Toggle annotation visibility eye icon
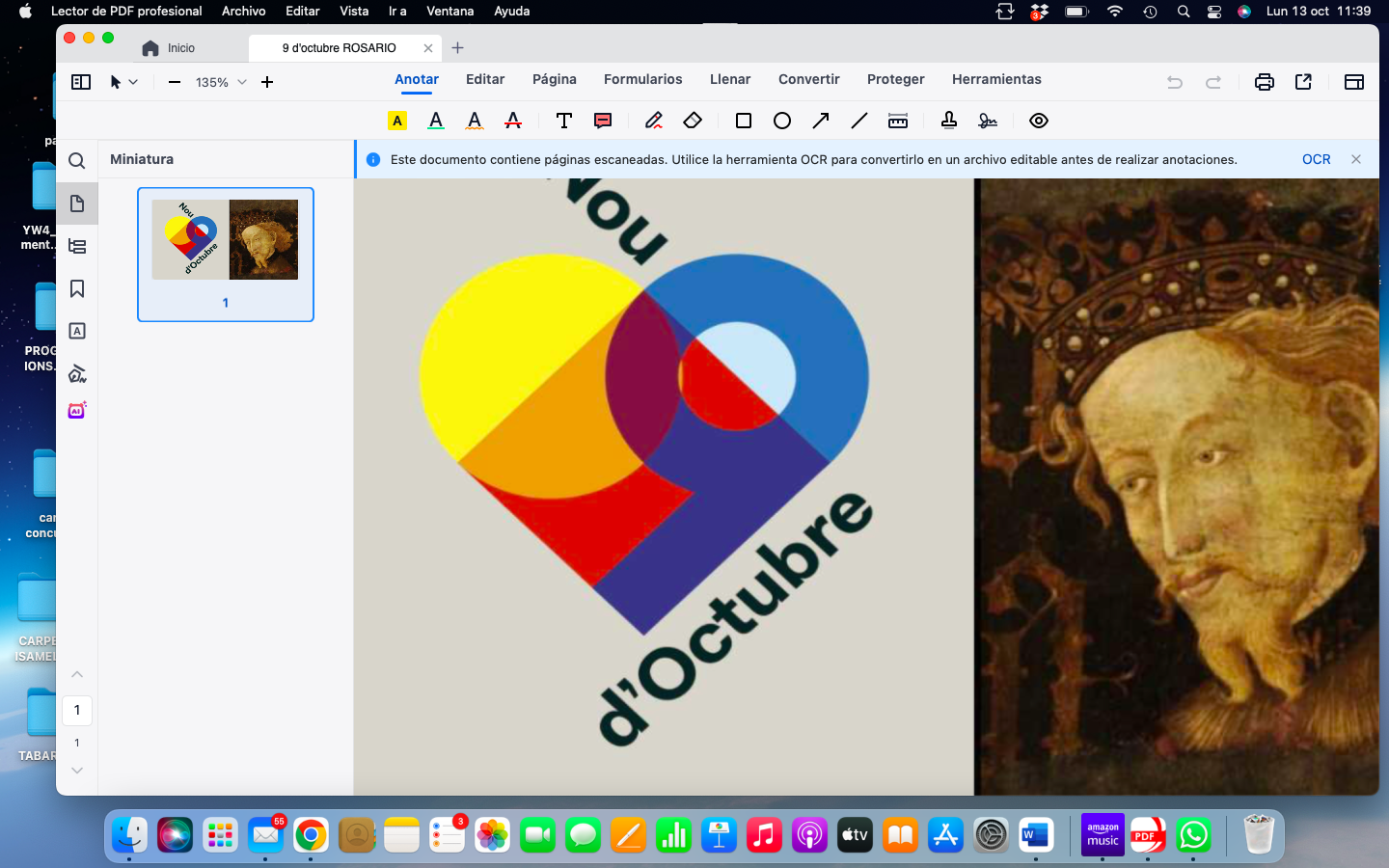 pyautogui.click(x=1039, y=121)
